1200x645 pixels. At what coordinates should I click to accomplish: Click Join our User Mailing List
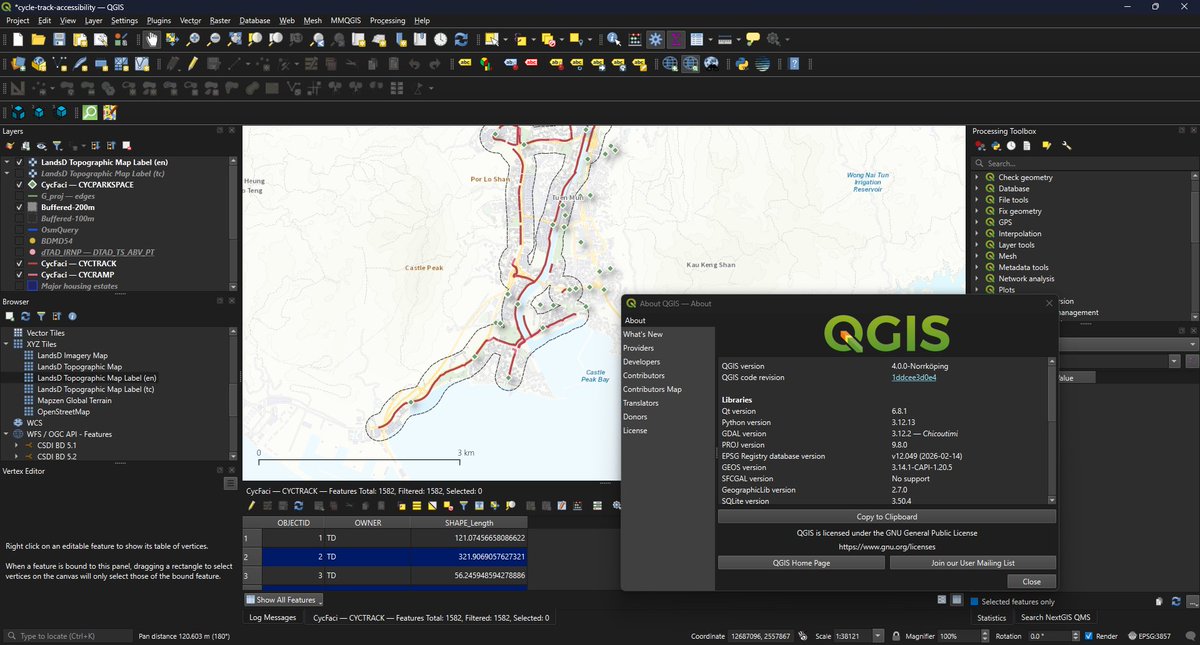point(973,563)
